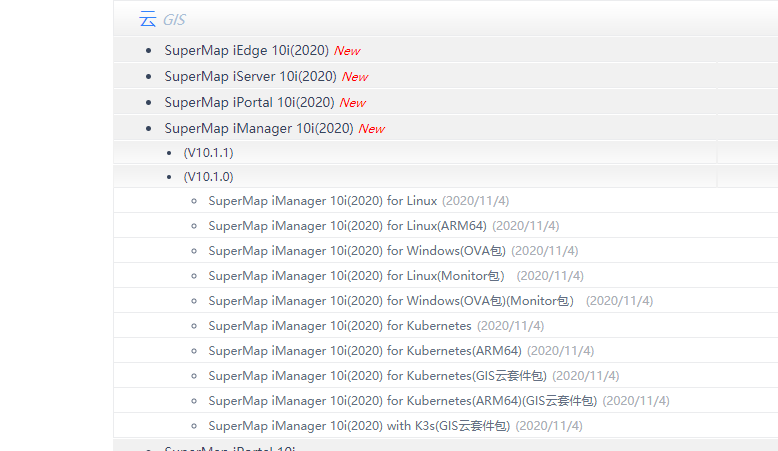Open iManager 10i(2020) for Linux download
The width and height of the screenshot is (778, 451).
(x=323, y=201)
